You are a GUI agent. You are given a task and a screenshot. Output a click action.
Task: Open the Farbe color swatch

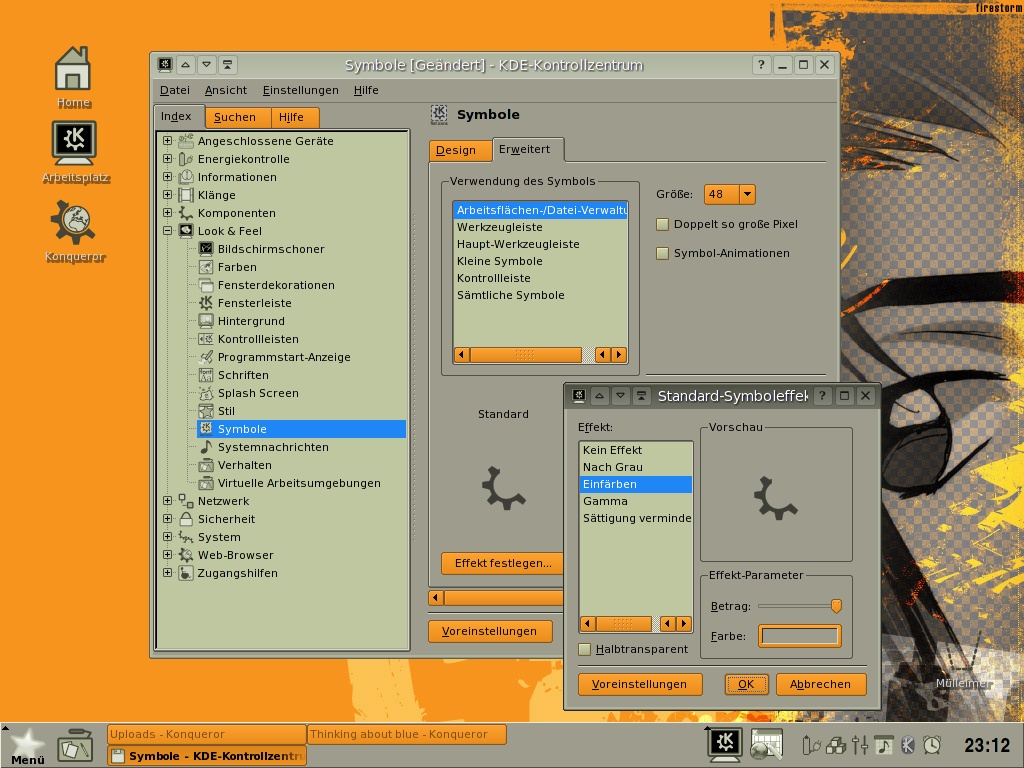click(799, 636)
